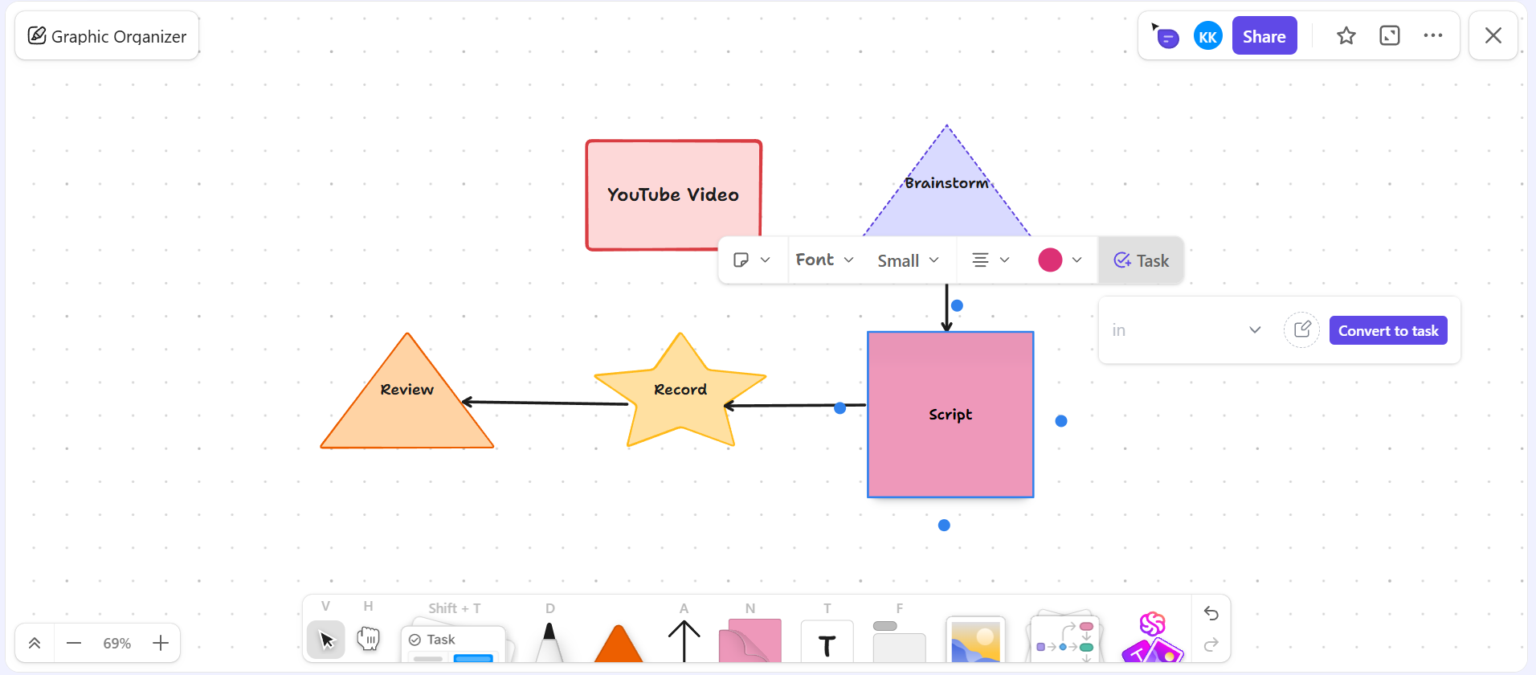This screenshot has height=675, width=1536.
Task: Toggle the Task option in the toolbar
Action: pyautogui.click(x=1141, y=260)
